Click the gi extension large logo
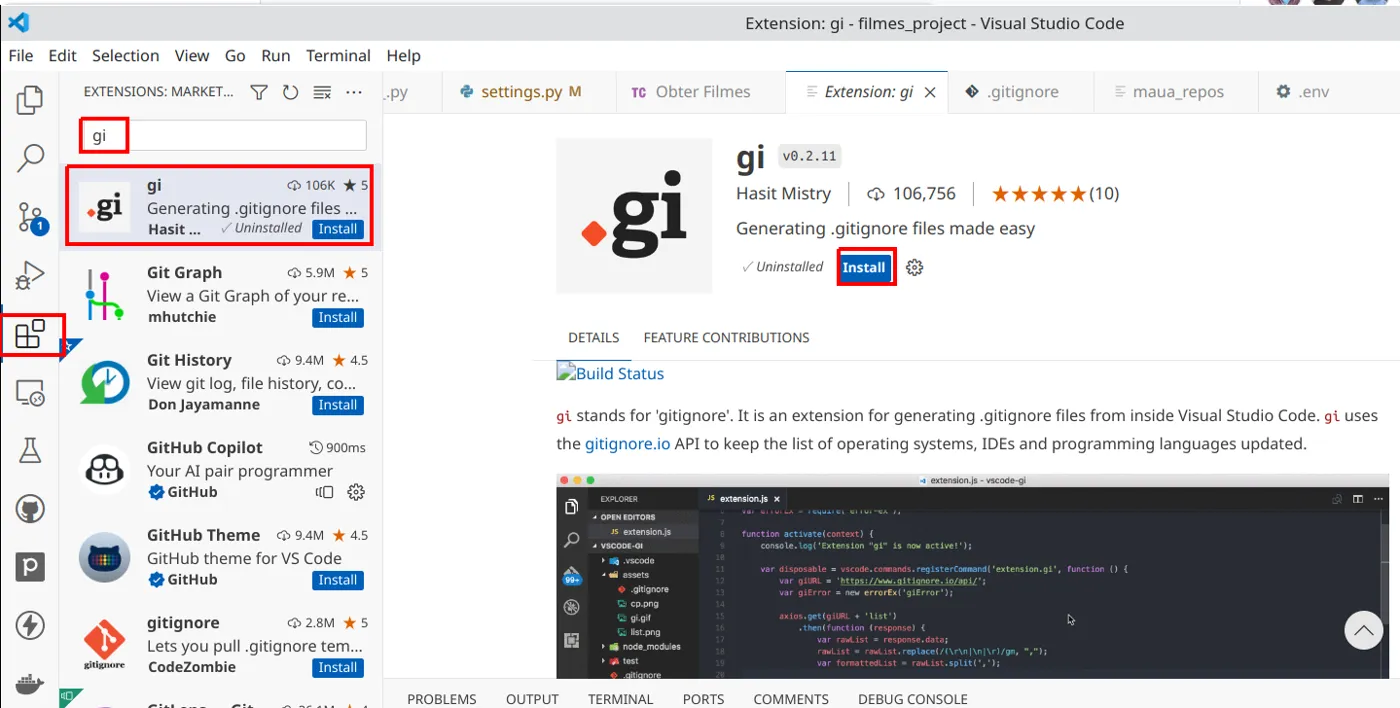Viewport: 1400px width, 708px height. (634, 215)
